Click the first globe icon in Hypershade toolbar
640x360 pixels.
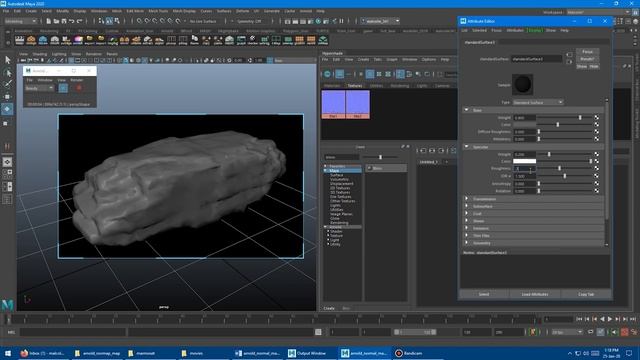pyautogui.click(x=327, y=74)
